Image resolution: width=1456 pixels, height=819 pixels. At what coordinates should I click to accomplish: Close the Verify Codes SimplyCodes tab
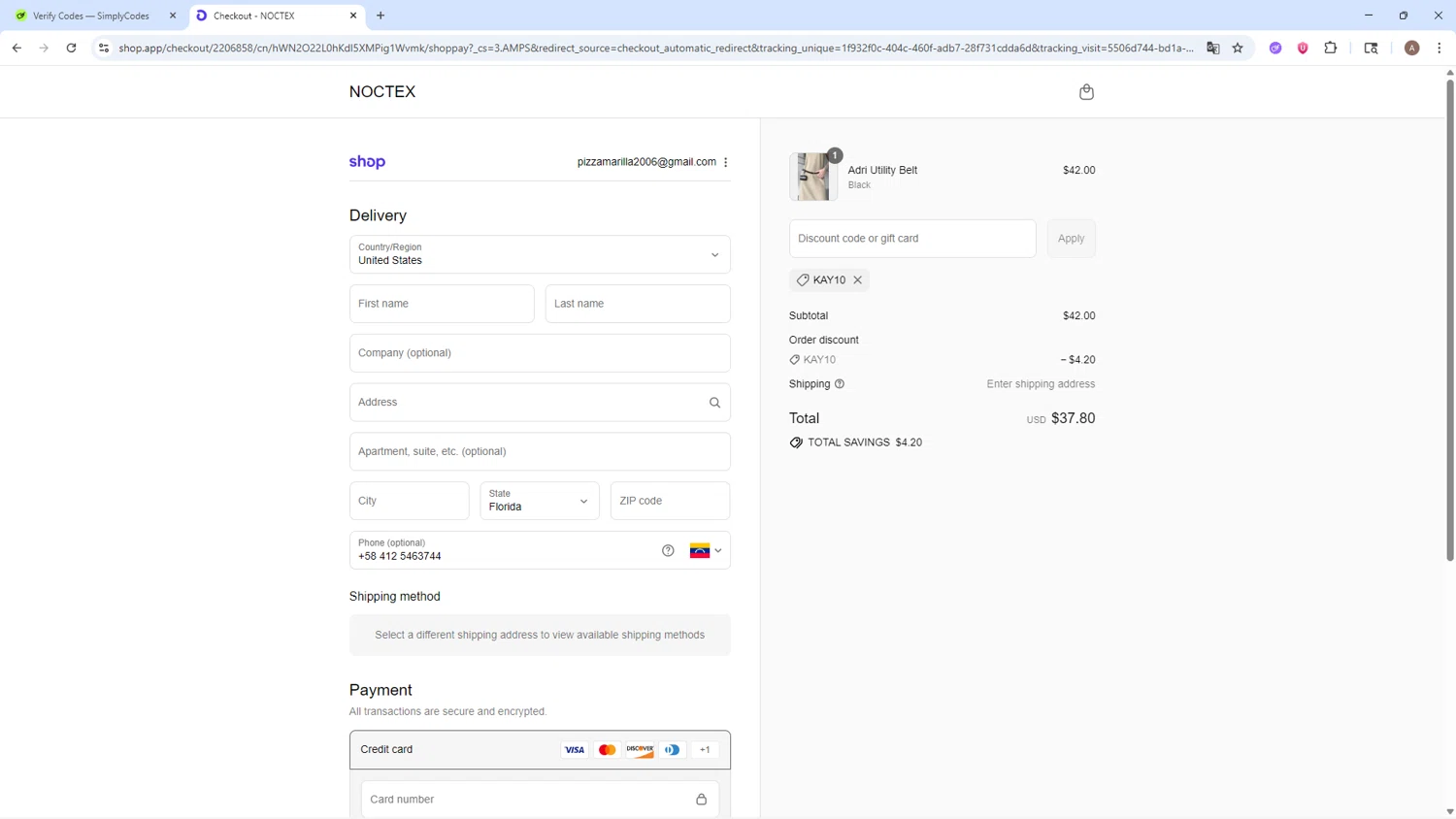(173, 16)
